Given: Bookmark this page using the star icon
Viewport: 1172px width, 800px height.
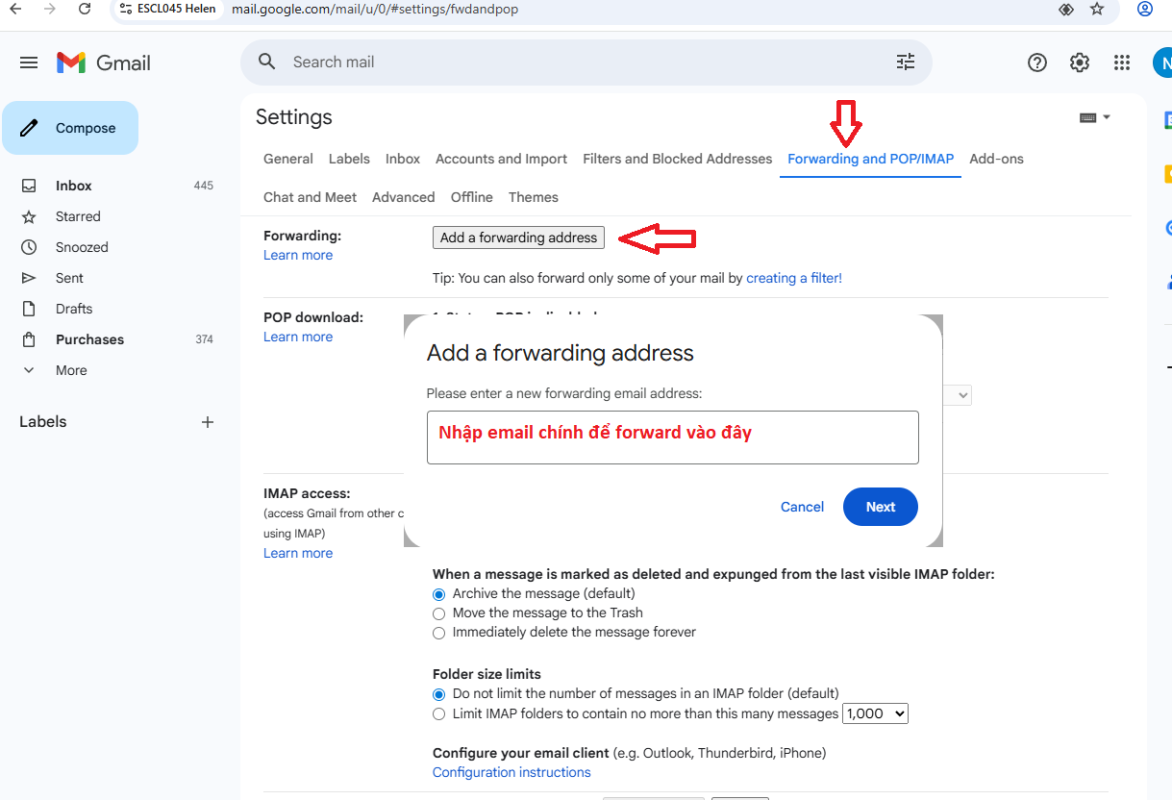Looking at the screenshot, I should [1097, 9].
